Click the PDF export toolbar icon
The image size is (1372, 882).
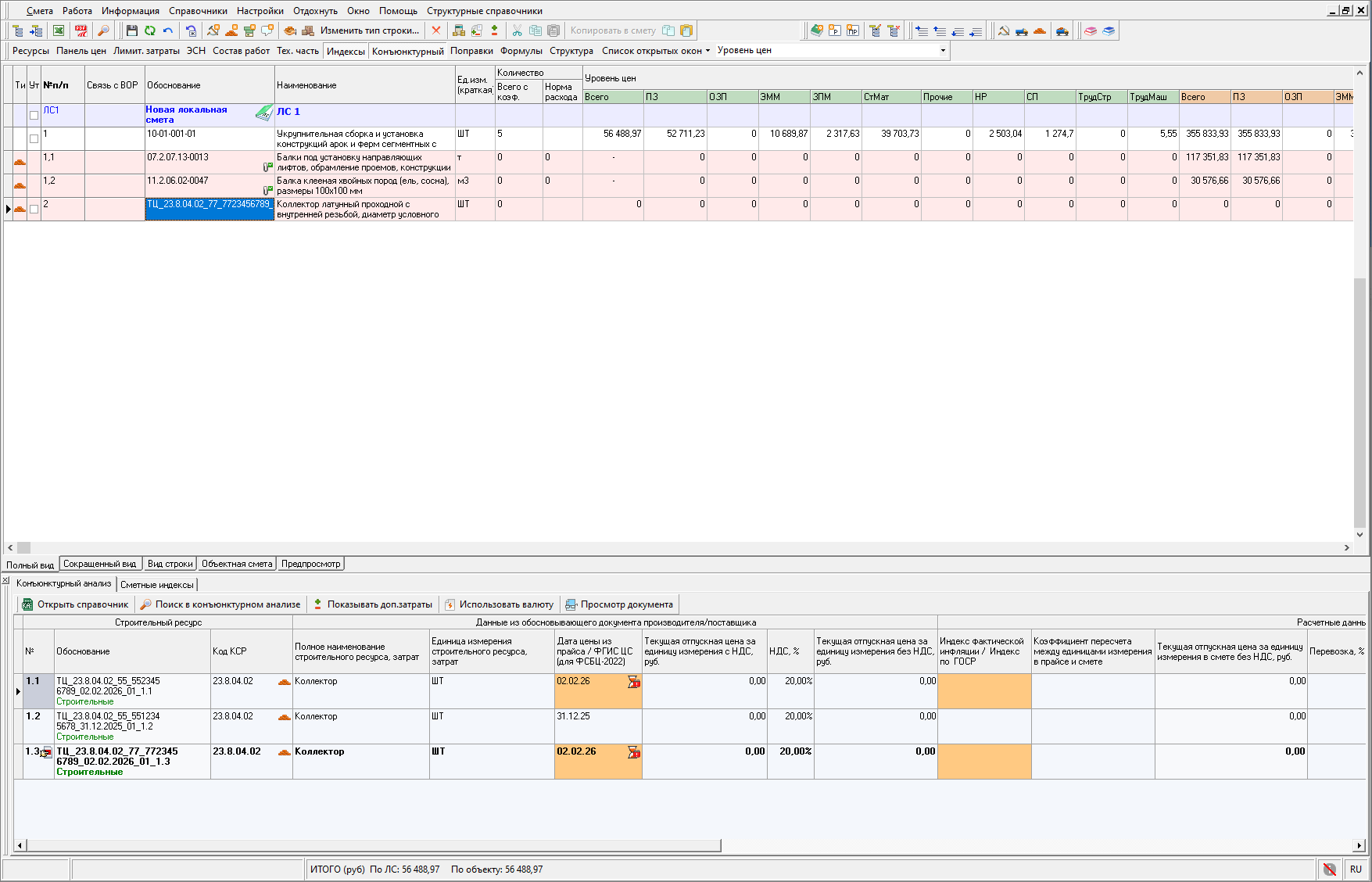(81, 30)
